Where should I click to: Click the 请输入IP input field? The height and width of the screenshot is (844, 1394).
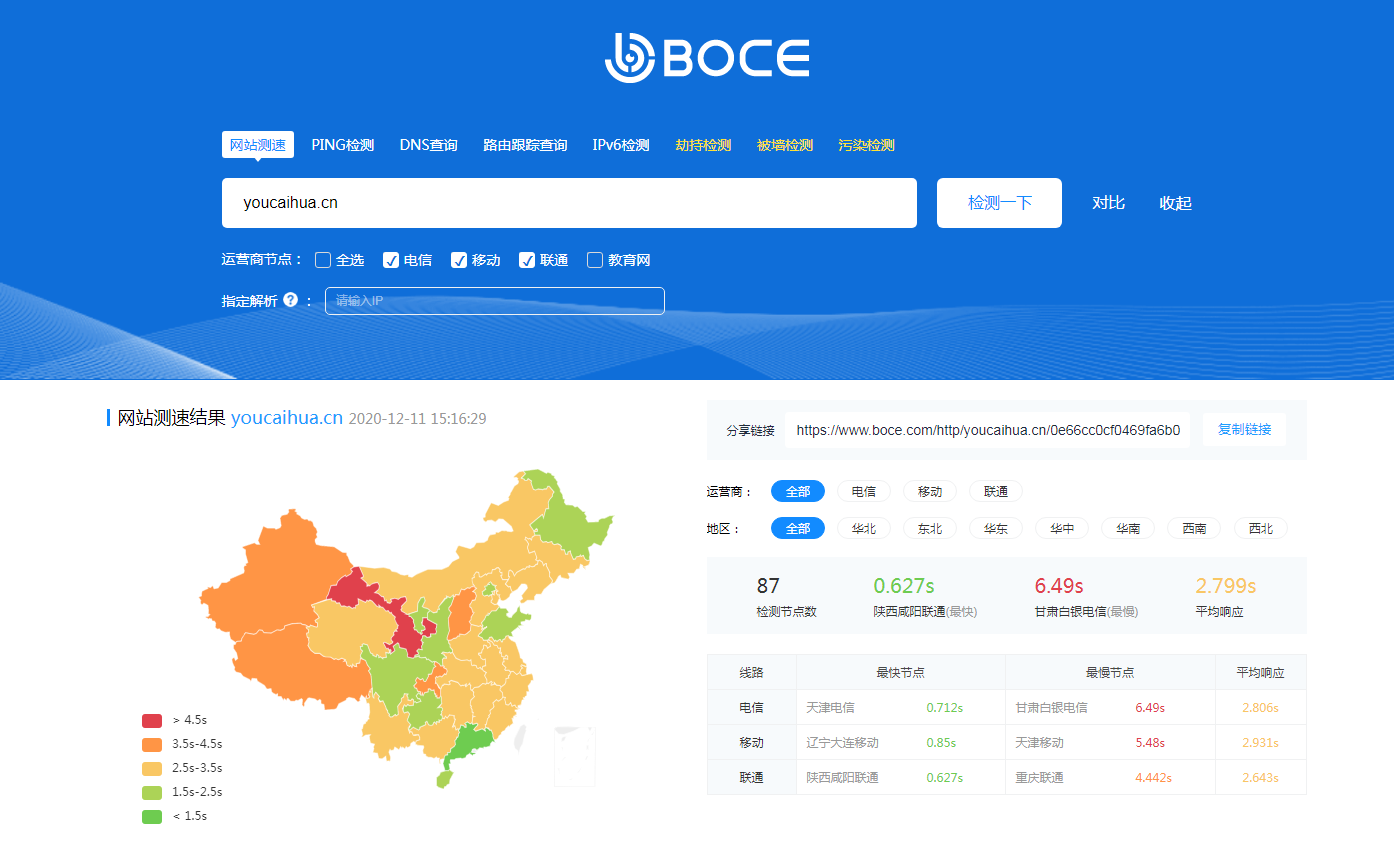pos(494,301)
